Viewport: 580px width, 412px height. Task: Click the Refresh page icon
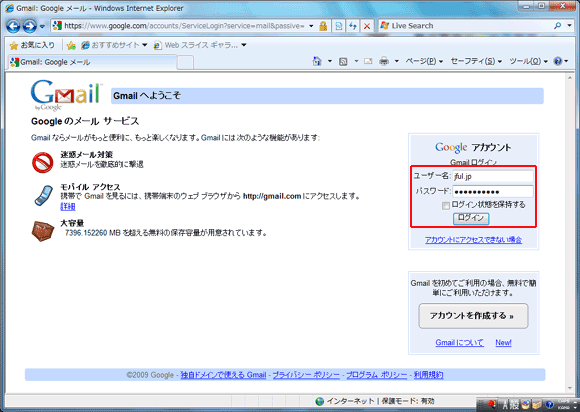tap(353, 26)
